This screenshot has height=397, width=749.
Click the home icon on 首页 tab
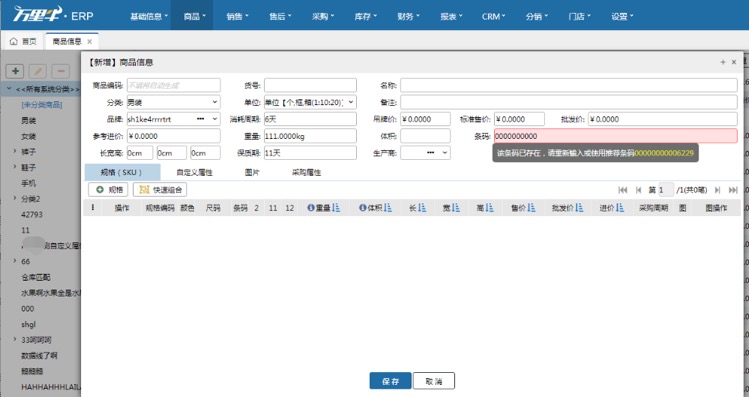pyautogui.click(x=14, y=42)
